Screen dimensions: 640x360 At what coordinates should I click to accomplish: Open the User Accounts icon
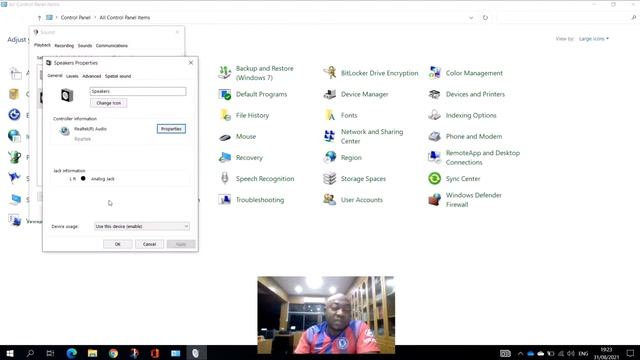point(329,200)
